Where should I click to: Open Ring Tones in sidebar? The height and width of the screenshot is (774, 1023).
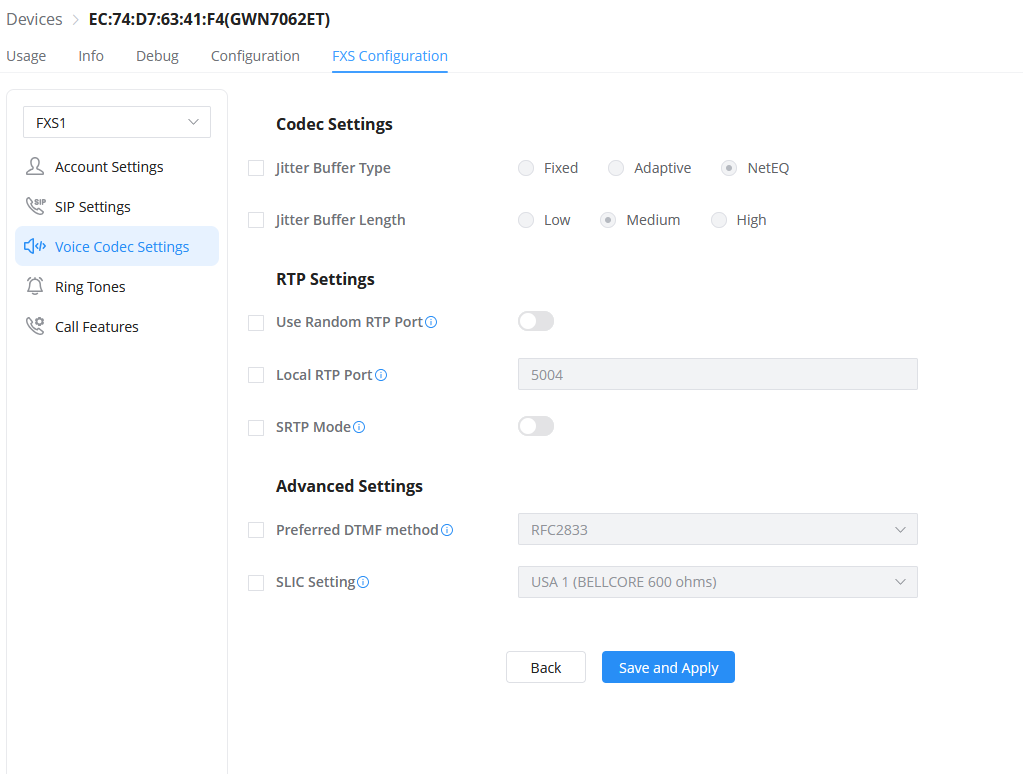click(117, 286)
